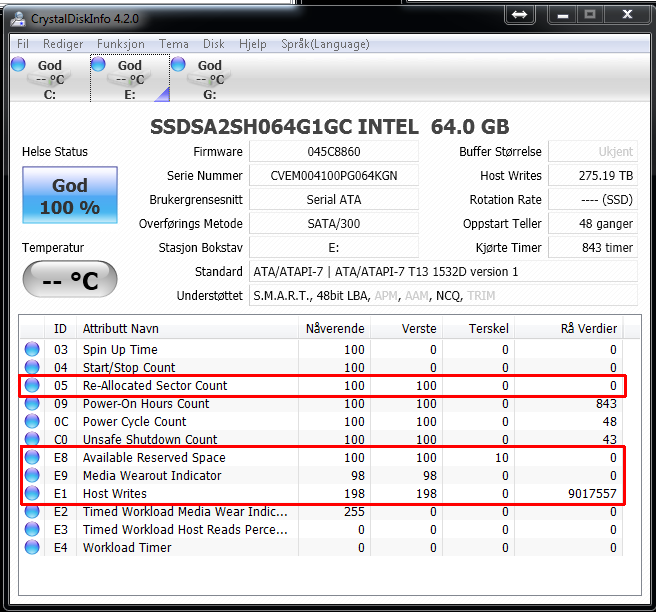Screen dimensions: 656x612
Task: Open the Disk menu
Action: [x=214, y=44]
